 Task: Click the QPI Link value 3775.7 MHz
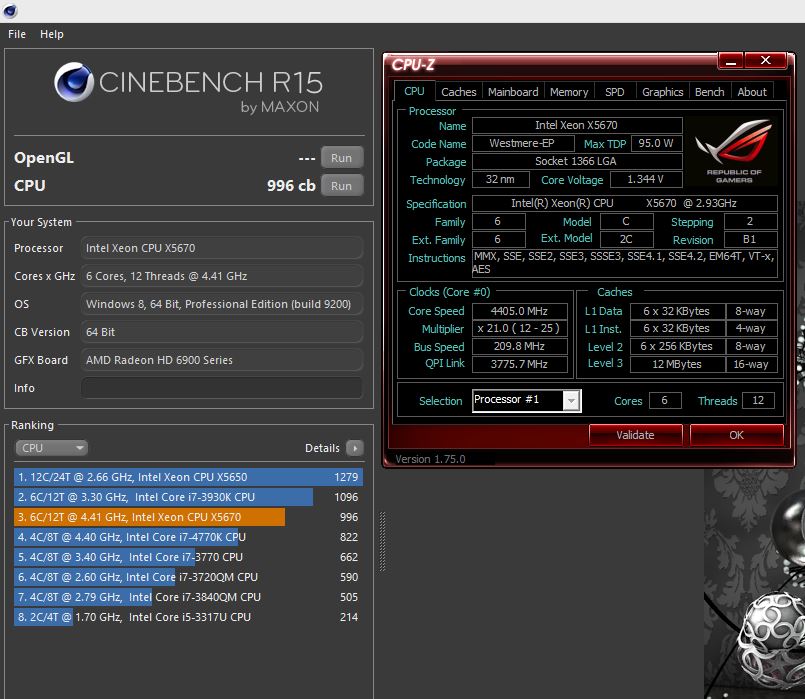point(520,364)
